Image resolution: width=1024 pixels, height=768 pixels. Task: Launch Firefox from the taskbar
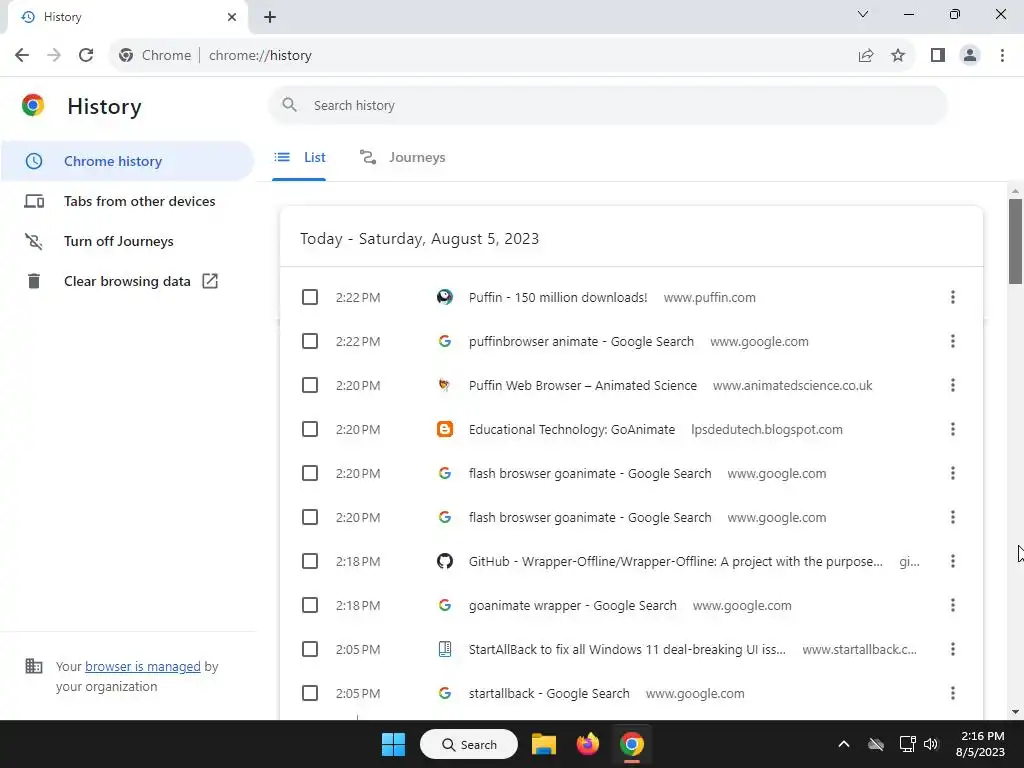click(588, 744)
